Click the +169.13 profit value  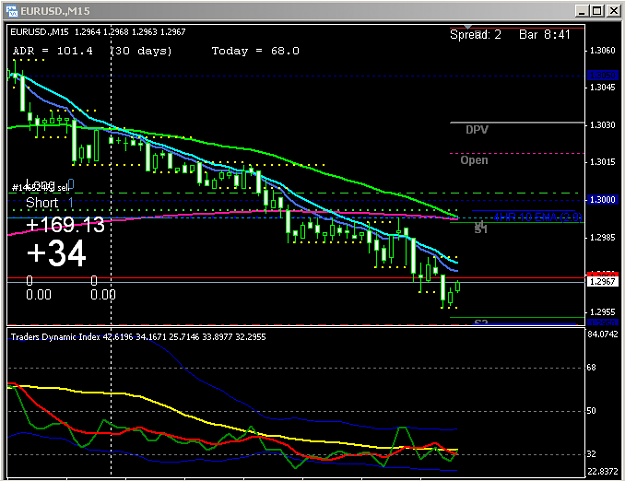click(x=65, y=225)
